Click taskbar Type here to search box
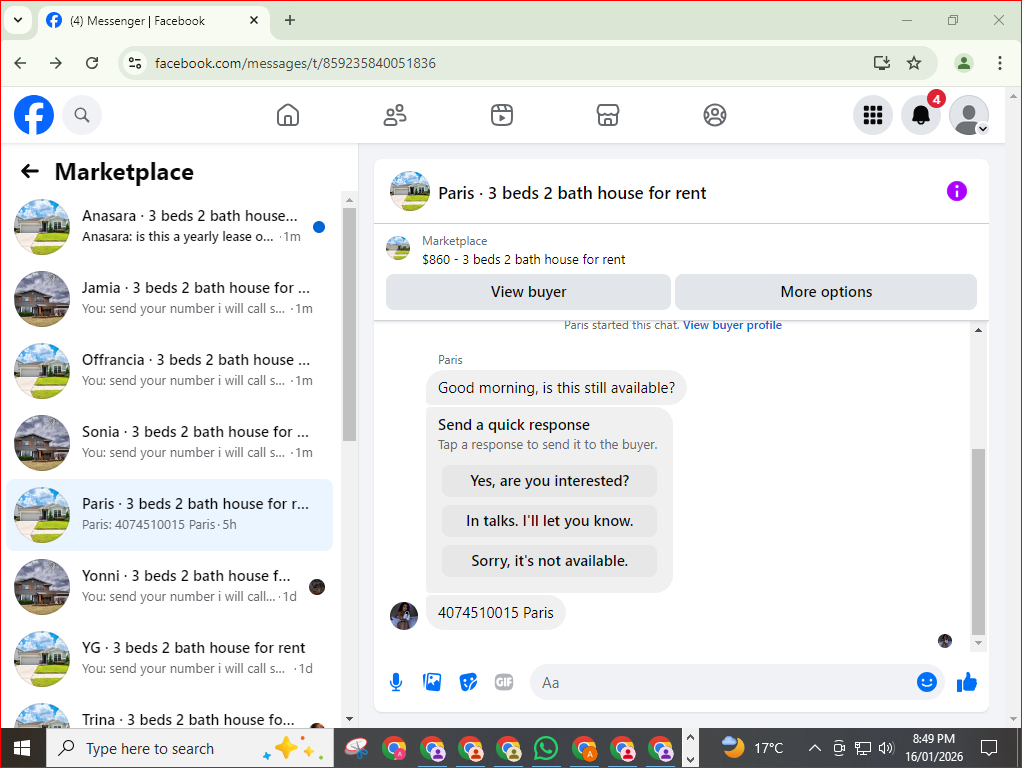The width and height of the screenshot is (1022, 768). pos(190,748)
